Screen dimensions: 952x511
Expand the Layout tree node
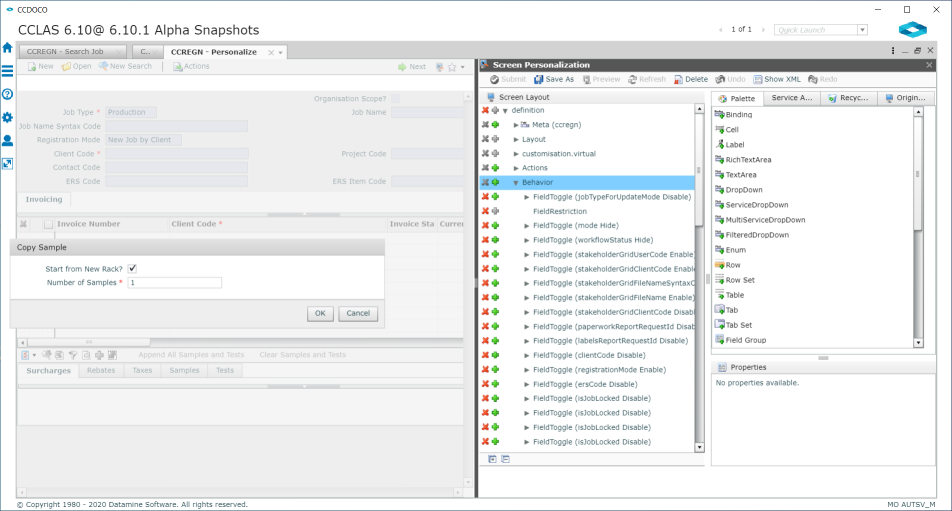(516, 139)
